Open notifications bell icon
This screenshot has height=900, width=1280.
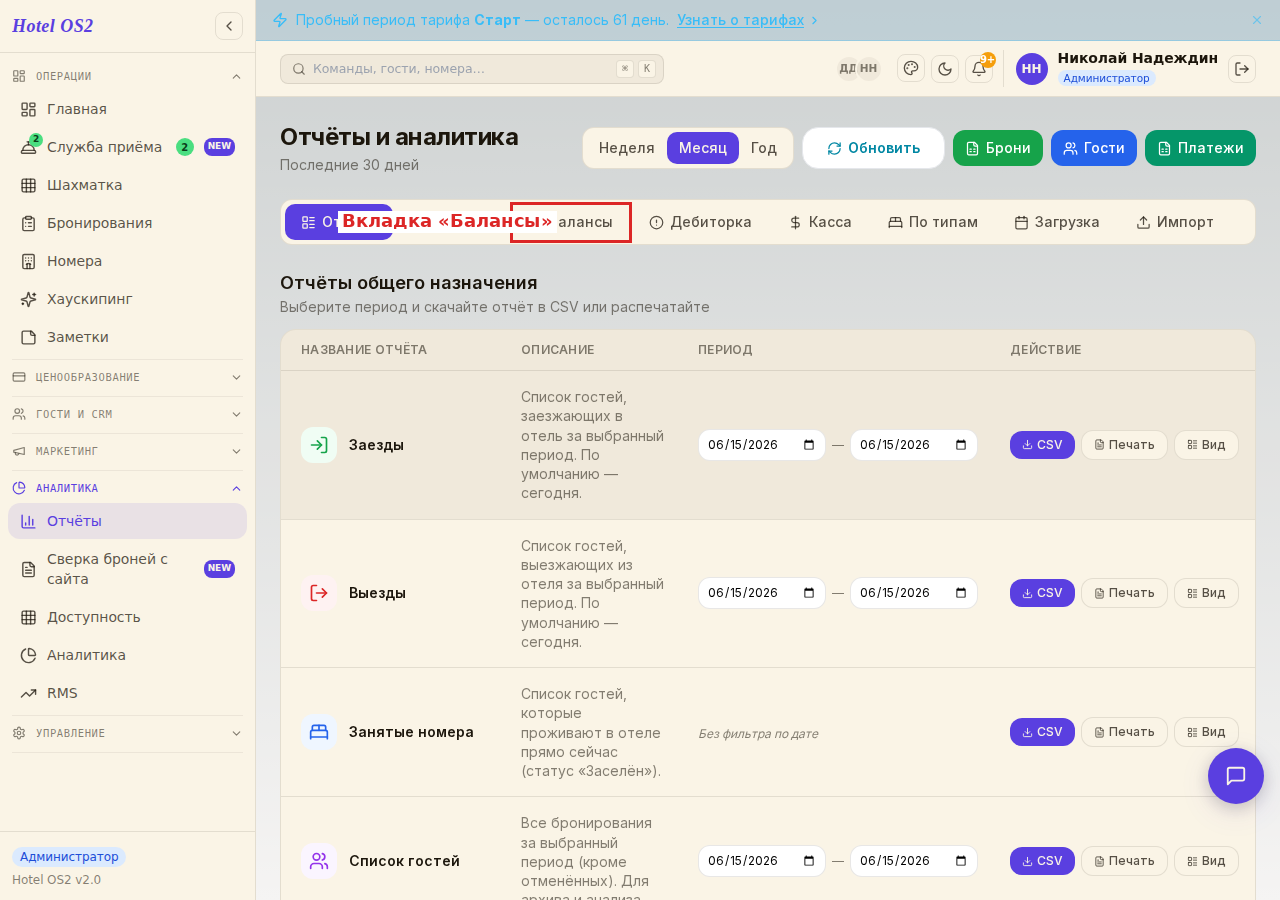(979, 69)
